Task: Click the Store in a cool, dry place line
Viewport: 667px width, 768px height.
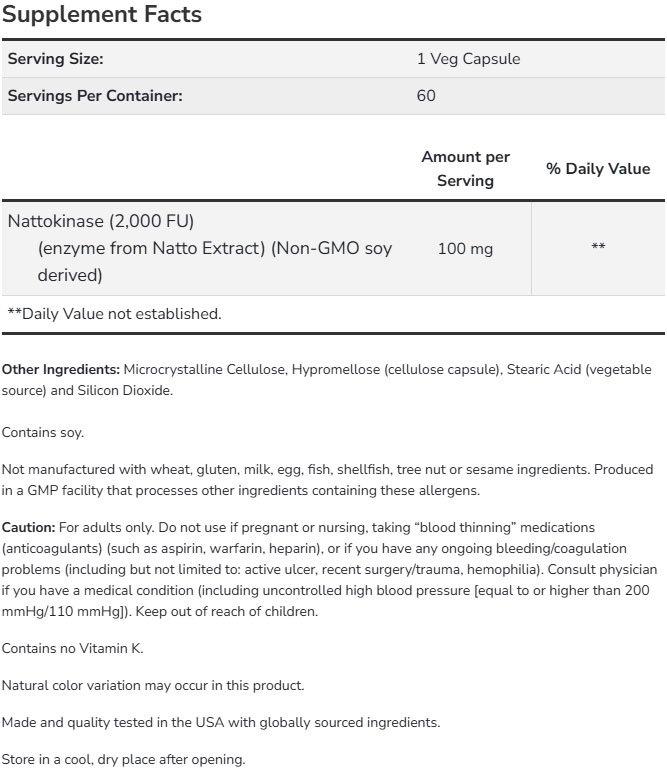Action: [122, 759]
